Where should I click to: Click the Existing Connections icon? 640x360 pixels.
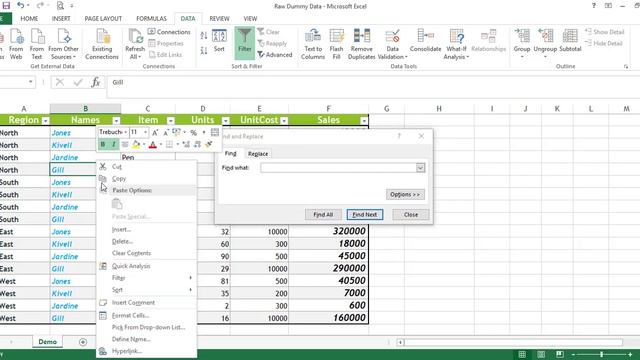[102, 44]
